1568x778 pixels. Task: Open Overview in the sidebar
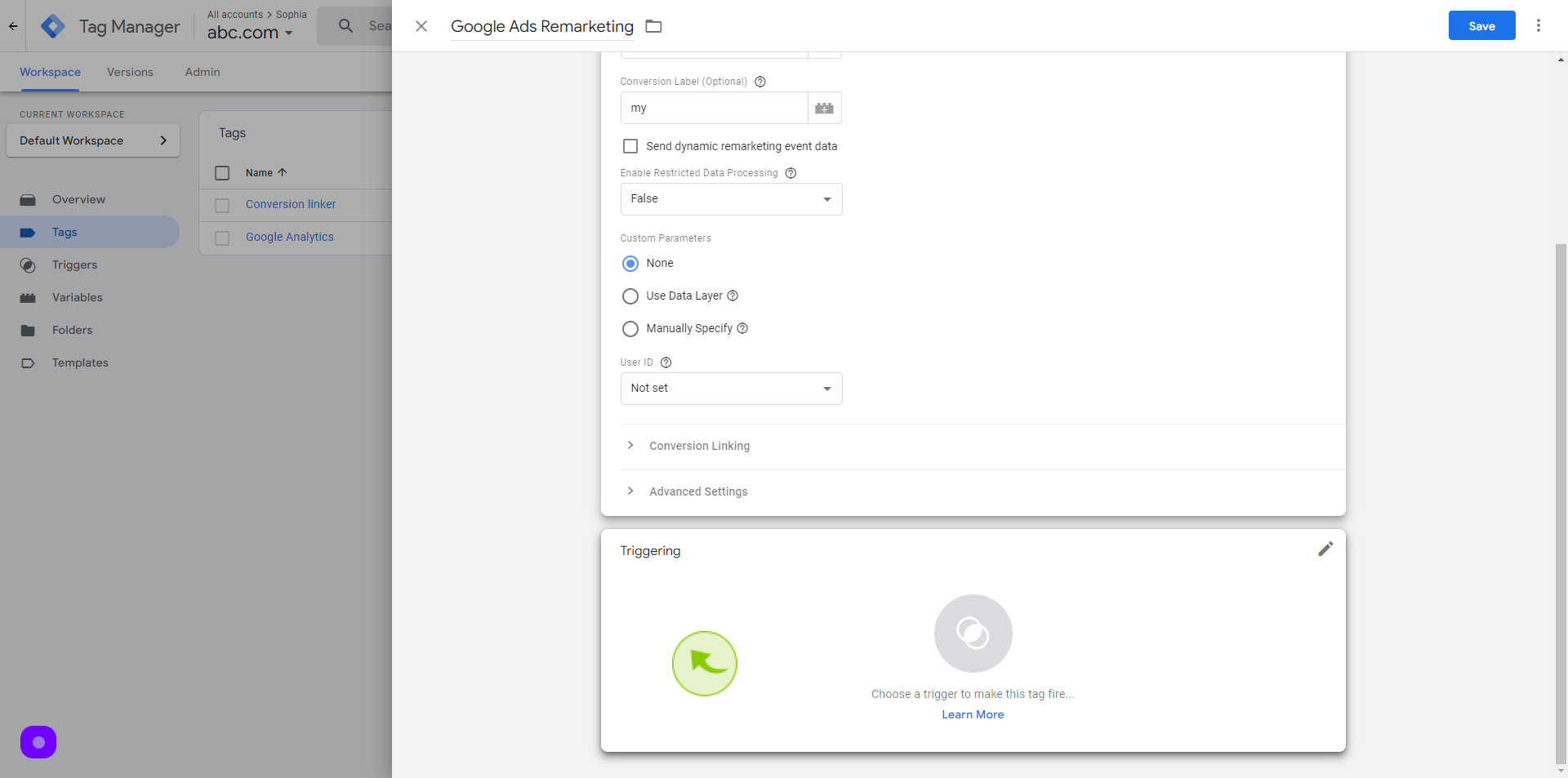point(90,199)
